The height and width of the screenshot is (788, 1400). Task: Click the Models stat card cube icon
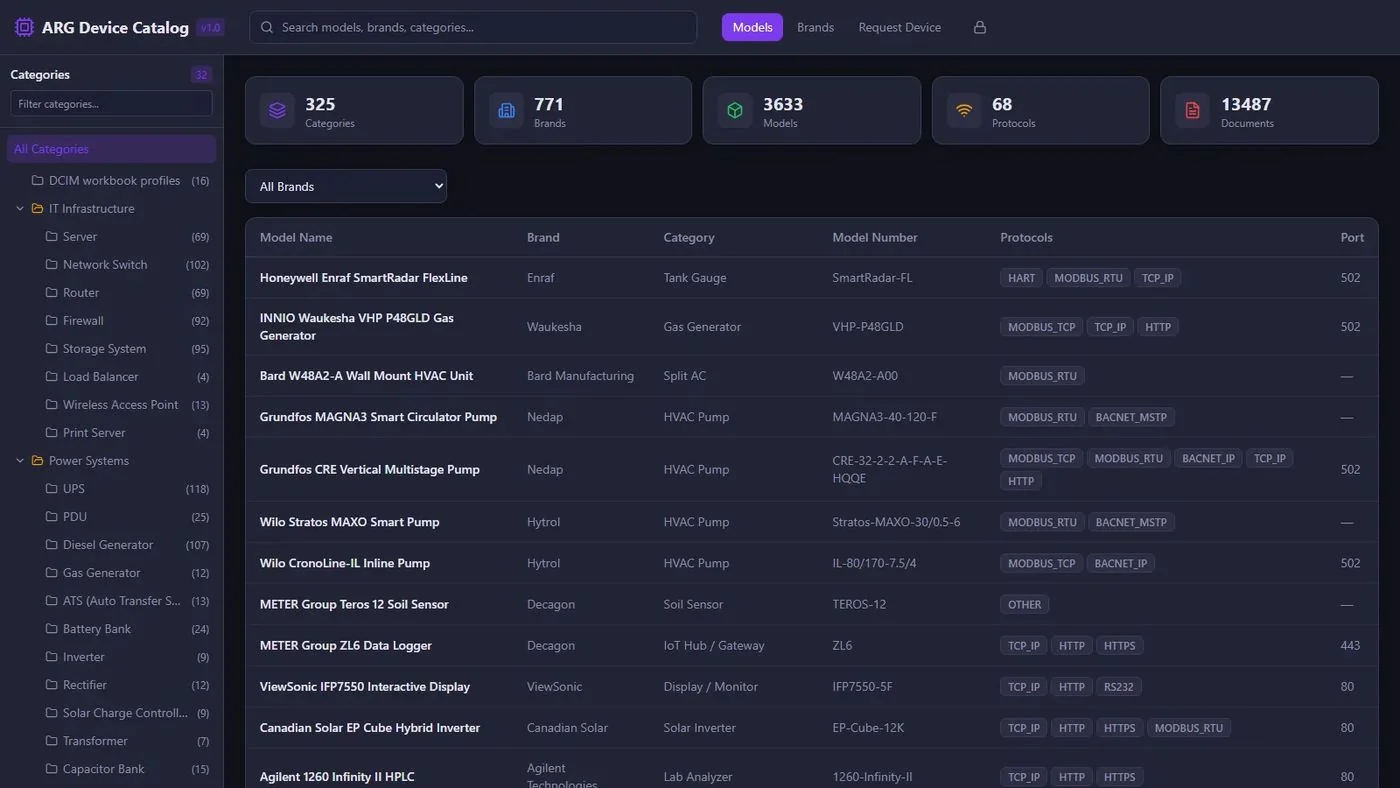point(735,110)
